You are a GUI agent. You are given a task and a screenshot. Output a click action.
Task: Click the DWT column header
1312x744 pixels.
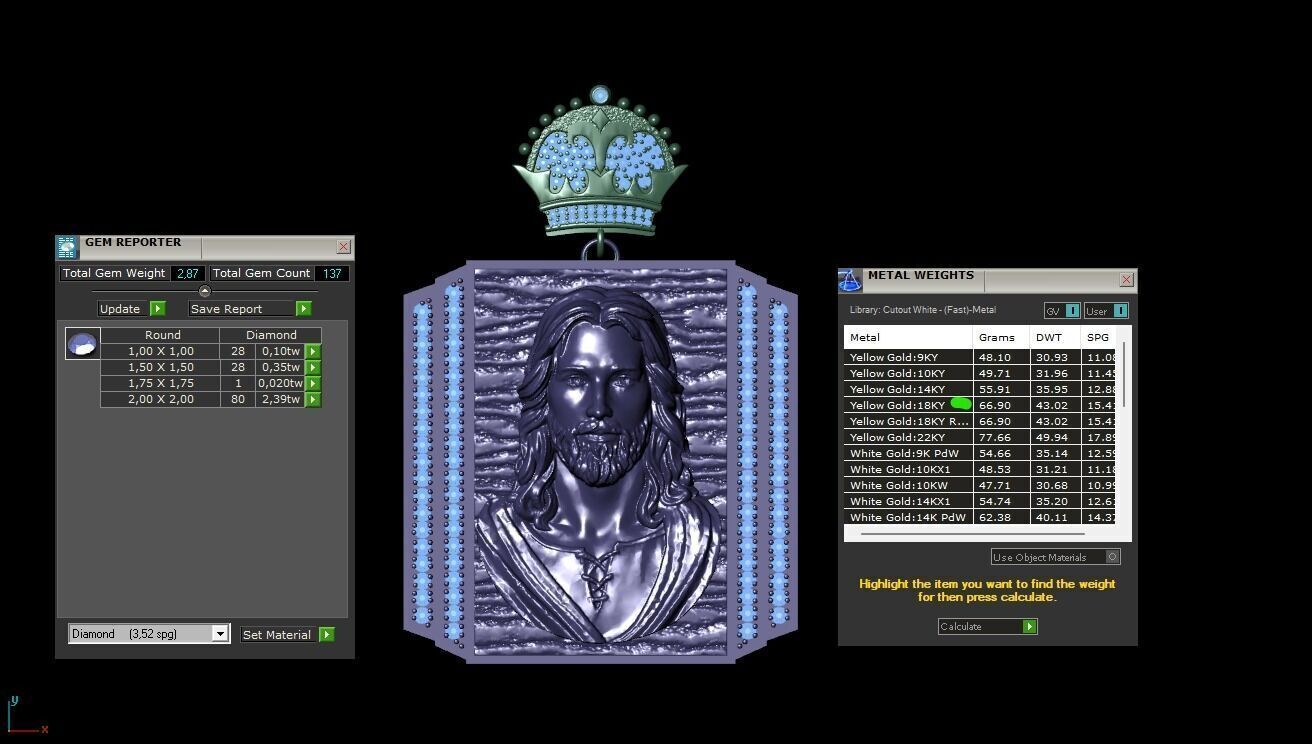coord(1055,337)
